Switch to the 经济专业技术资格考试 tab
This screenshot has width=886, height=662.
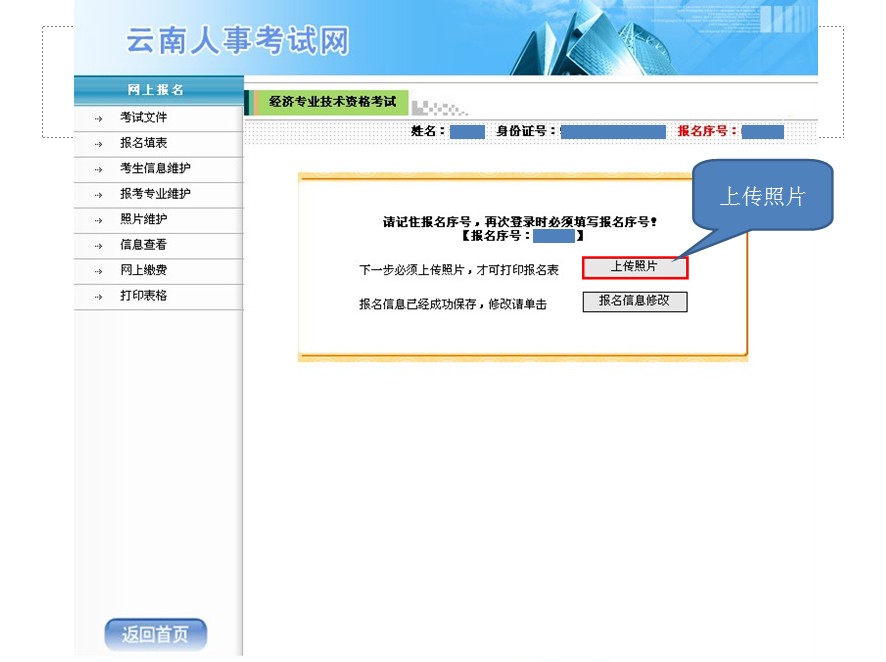point(334,101)
